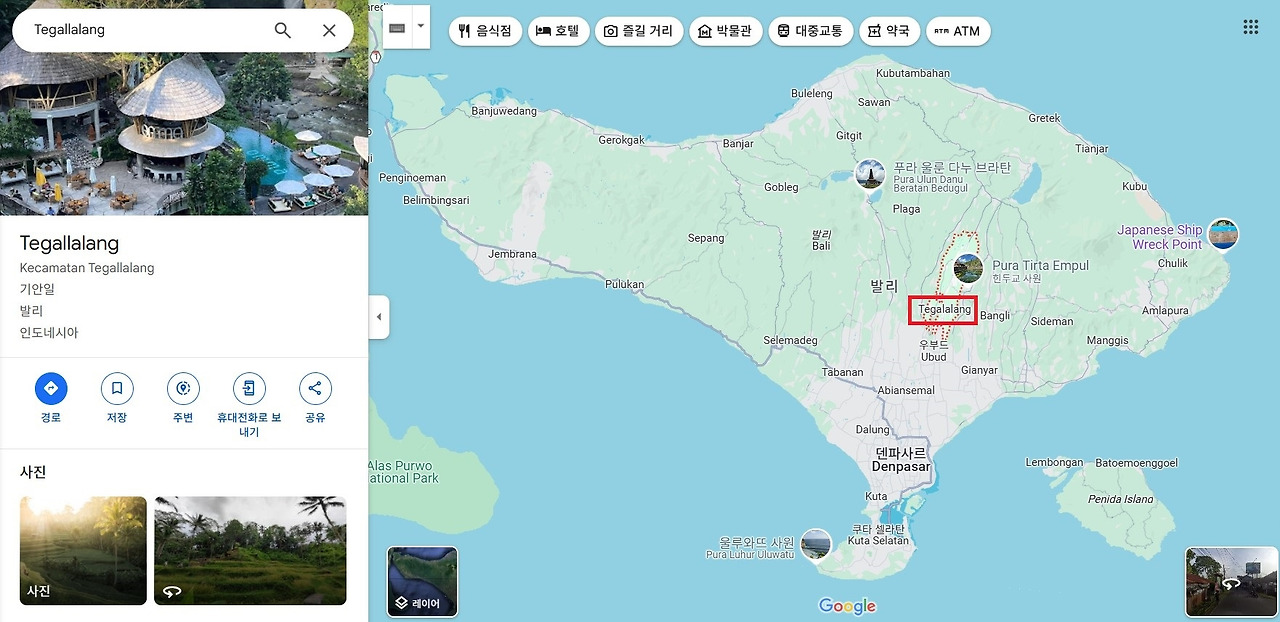
Task: Click the Pulukan map label
Action: click(x=625, y=284)
